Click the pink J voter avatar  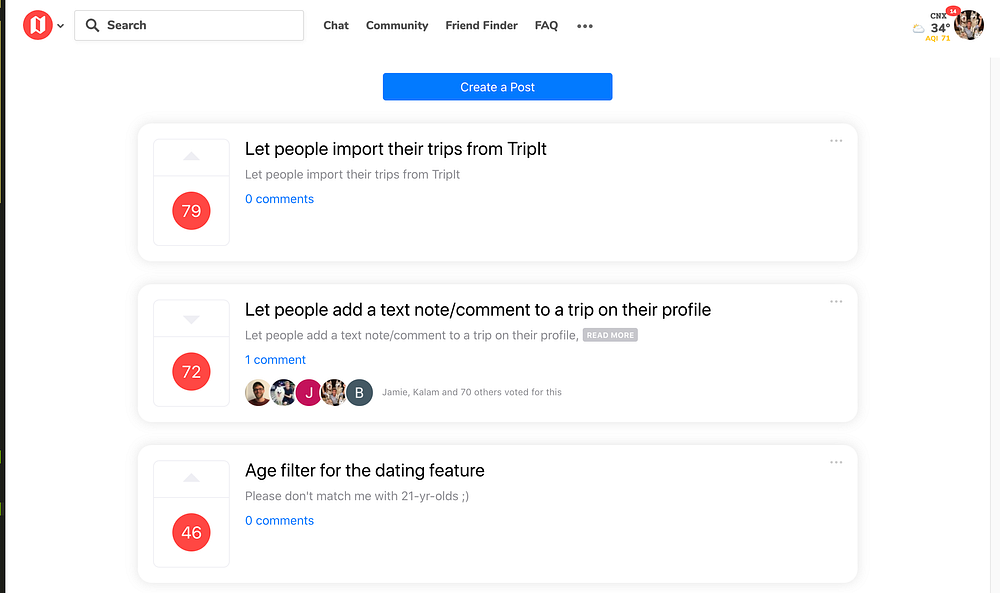309,393
